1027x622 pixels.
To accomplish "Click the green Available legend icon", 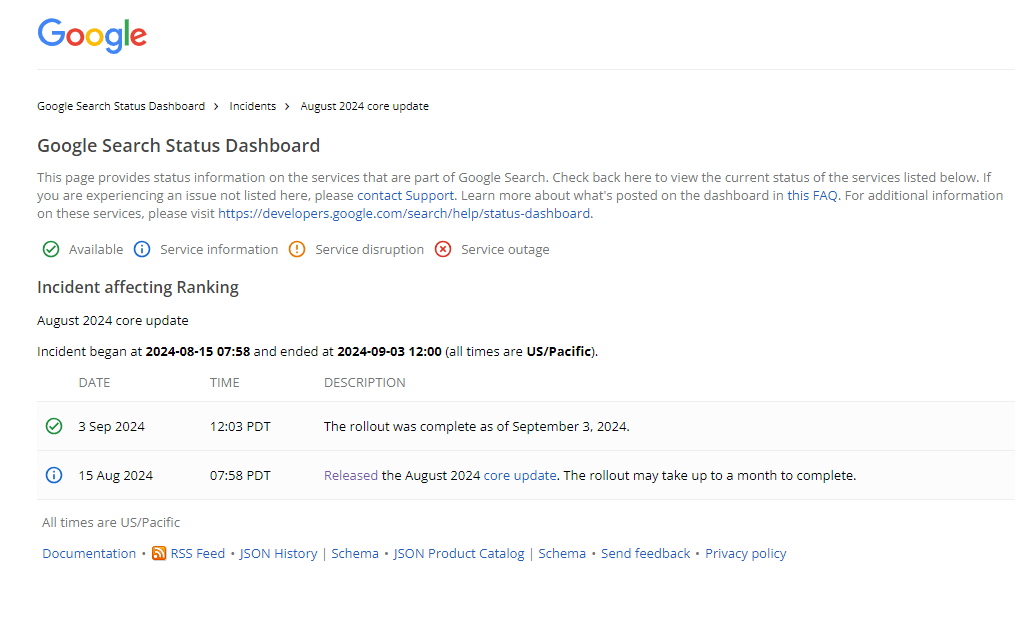I will coord(51,249).
